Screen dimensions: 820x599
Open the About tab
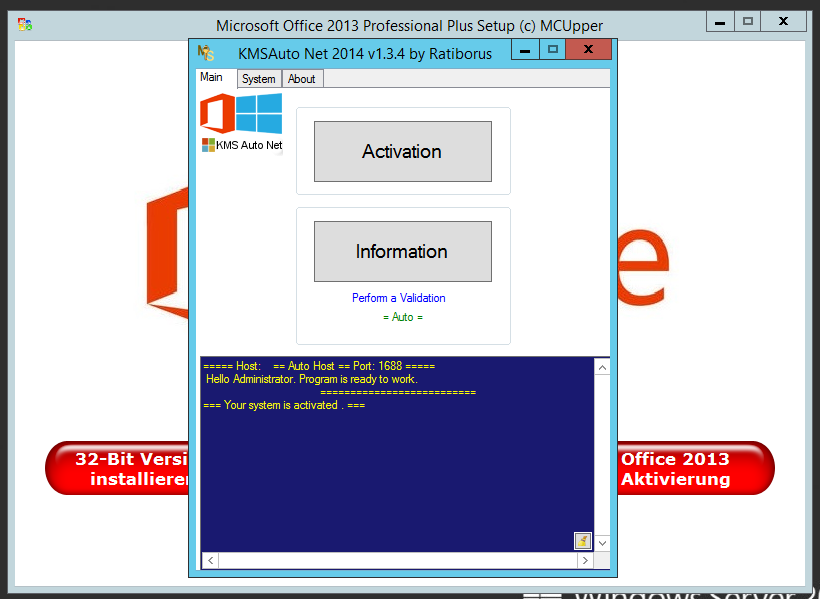tap(301, 79)
